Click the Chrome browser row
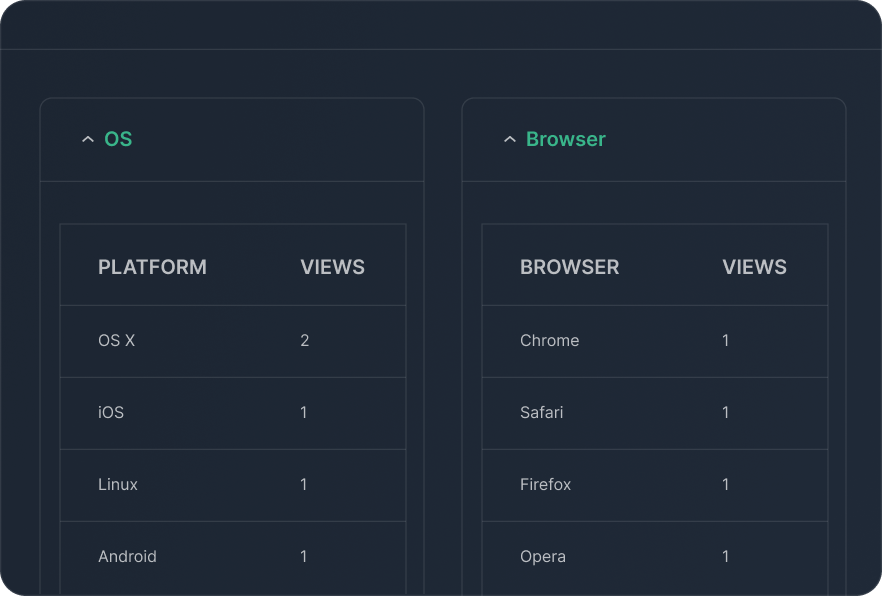The height and width of the screenshot is (596, 882). tap(655, 341)
